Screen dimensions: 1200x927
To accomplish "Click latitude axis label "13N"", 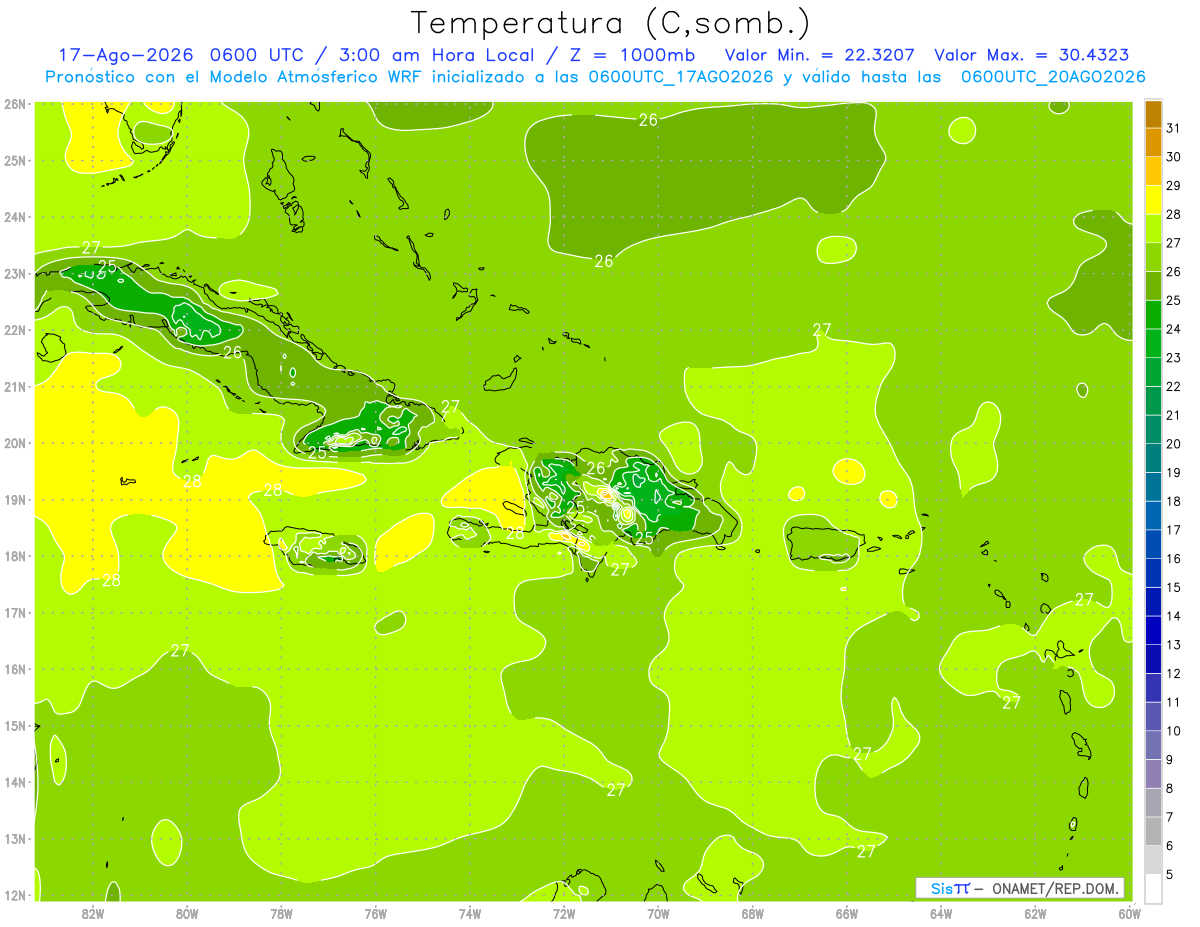I will (x=15, y=839).
